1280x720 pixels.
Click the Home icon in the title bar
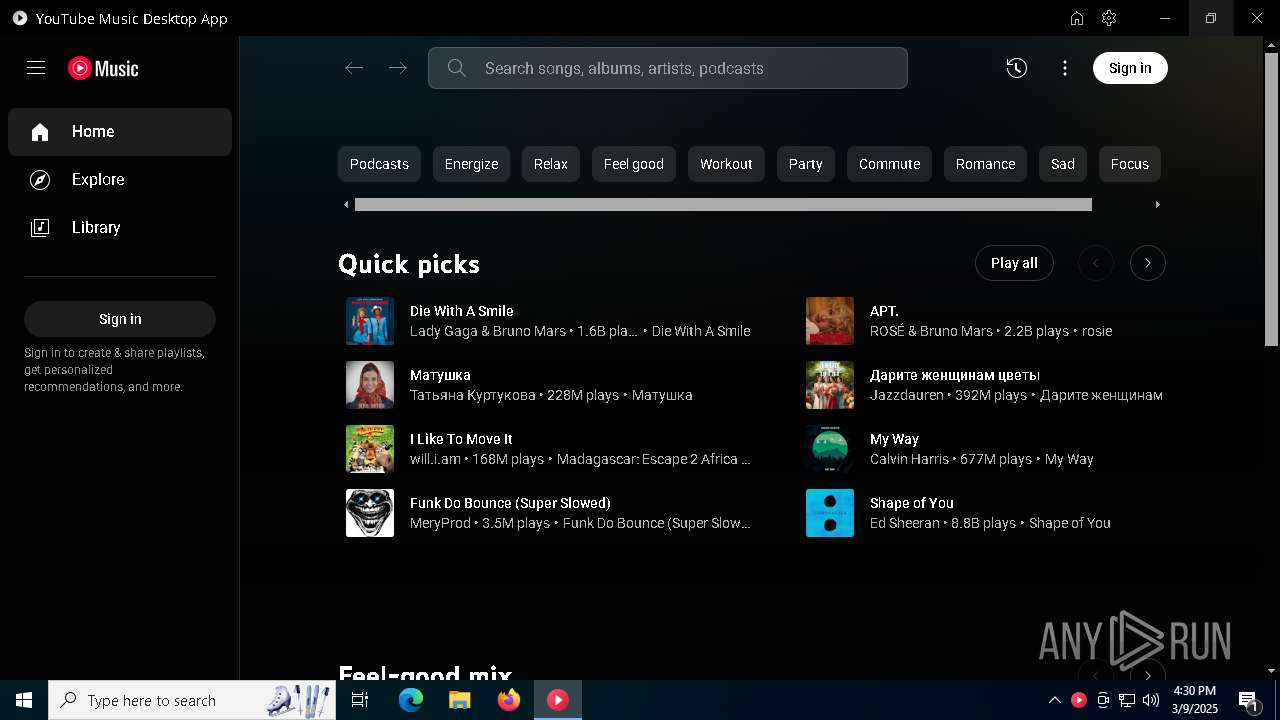click(1077, 18)
